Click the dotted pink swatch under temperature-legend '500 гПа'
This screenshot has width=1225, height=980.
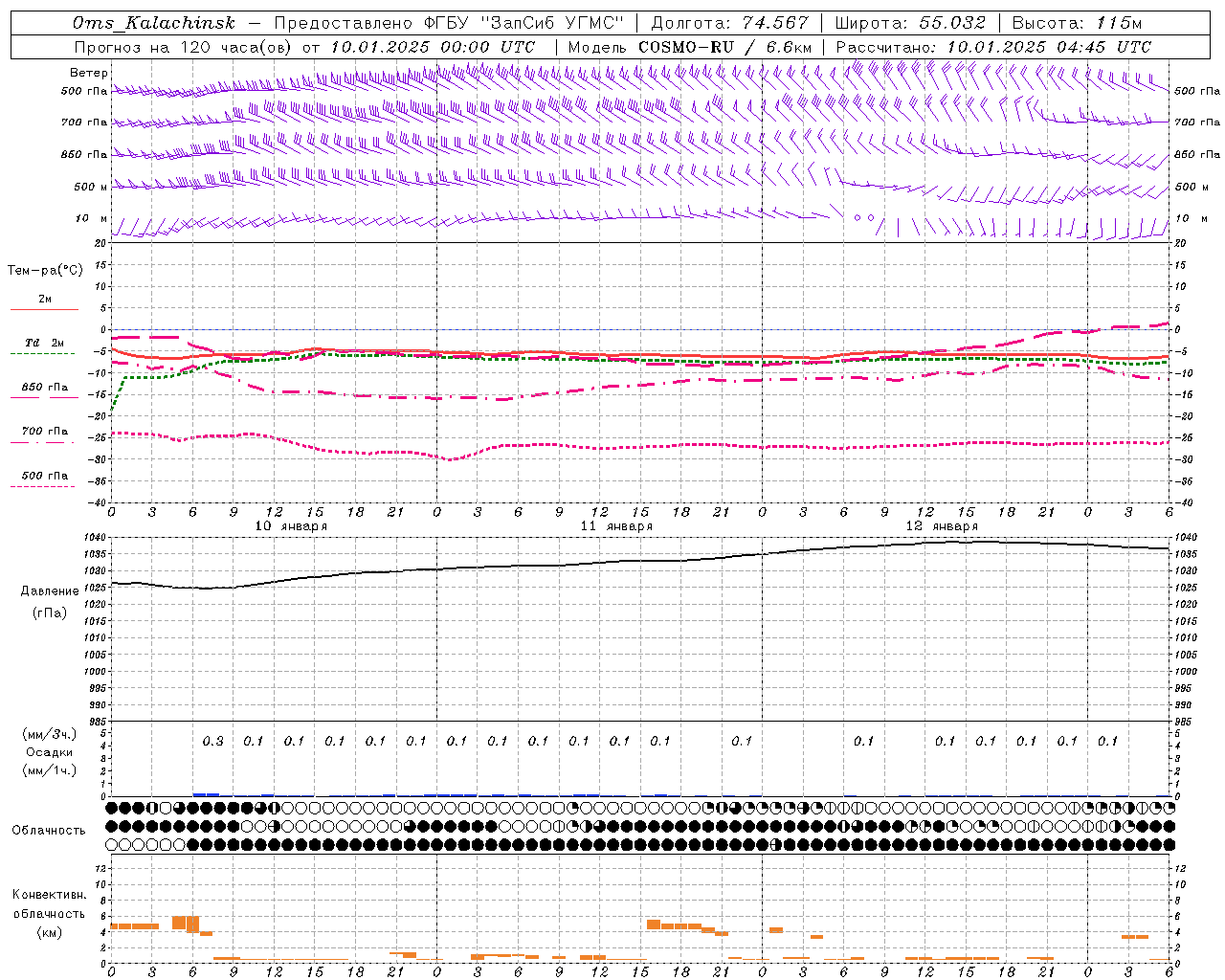pos(43,487)
